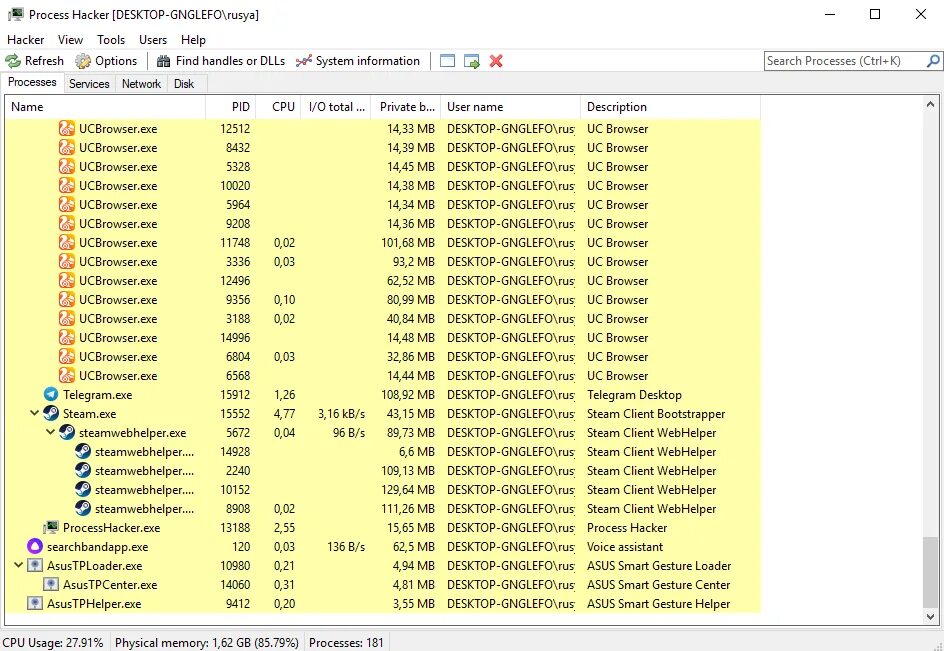
Task: Click the red X terminate icon
Action: point(495,61)
